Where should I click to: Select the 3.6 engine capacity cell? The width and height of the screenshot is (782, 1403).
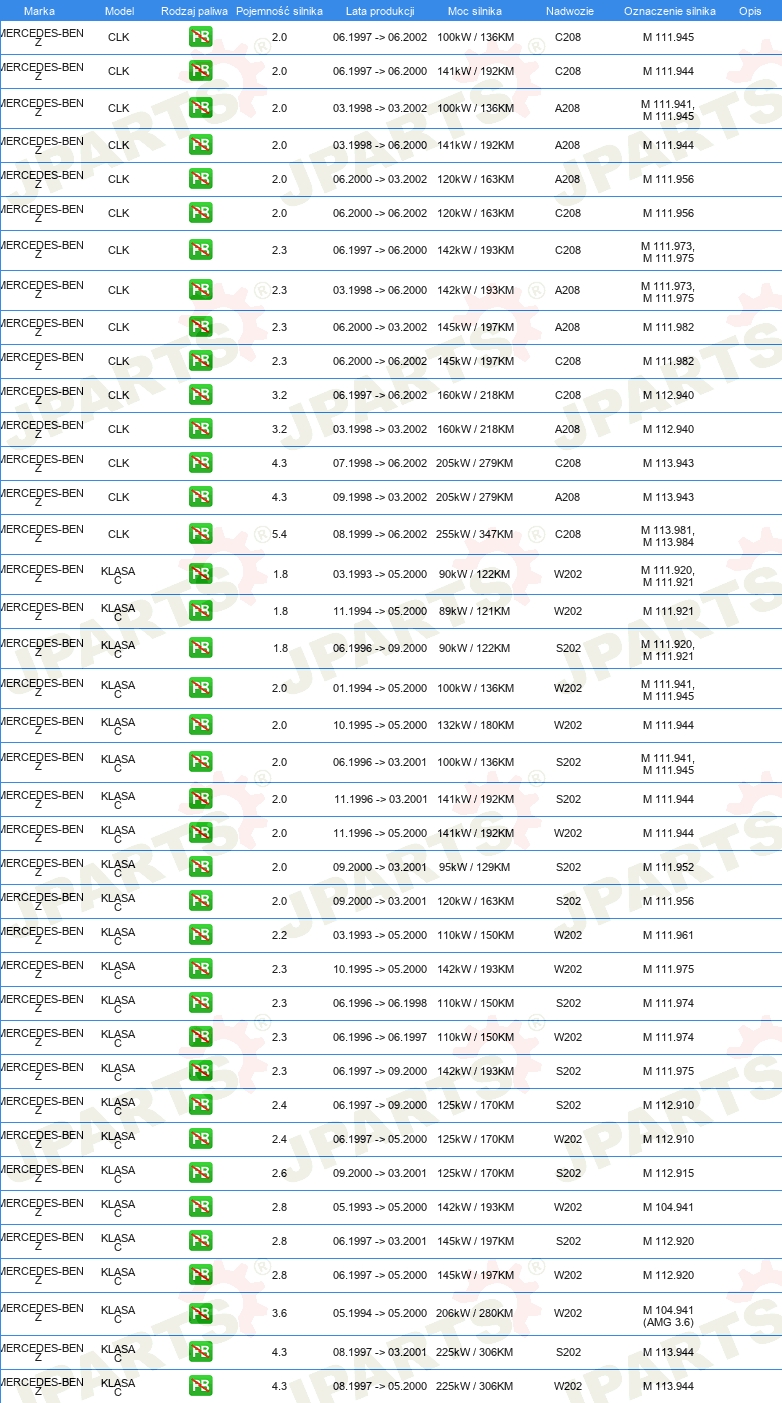coord(280,1314)
